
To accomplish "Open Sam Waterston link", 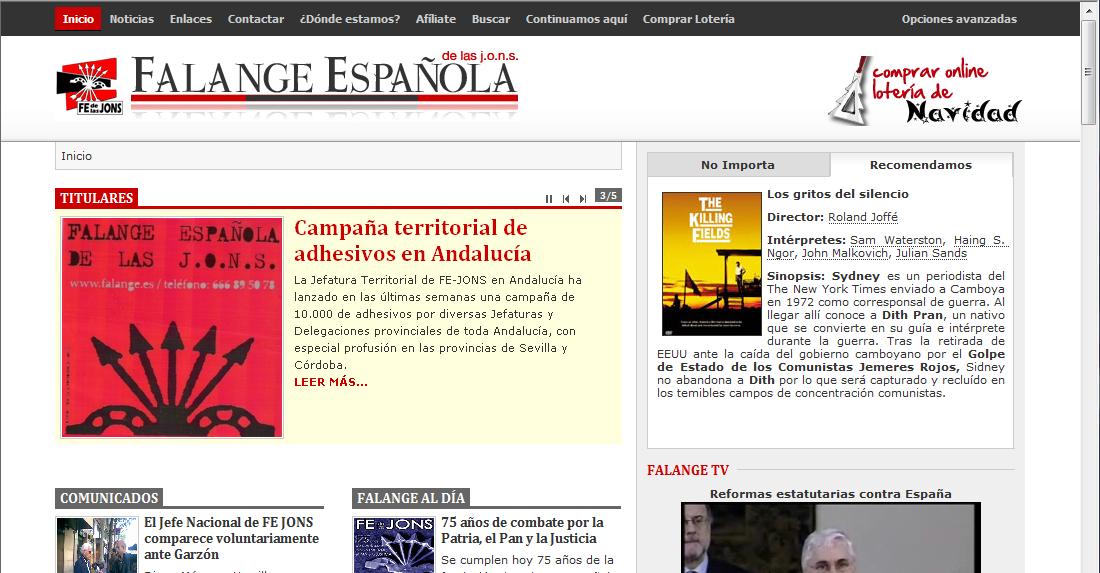I will click(897, 240).
